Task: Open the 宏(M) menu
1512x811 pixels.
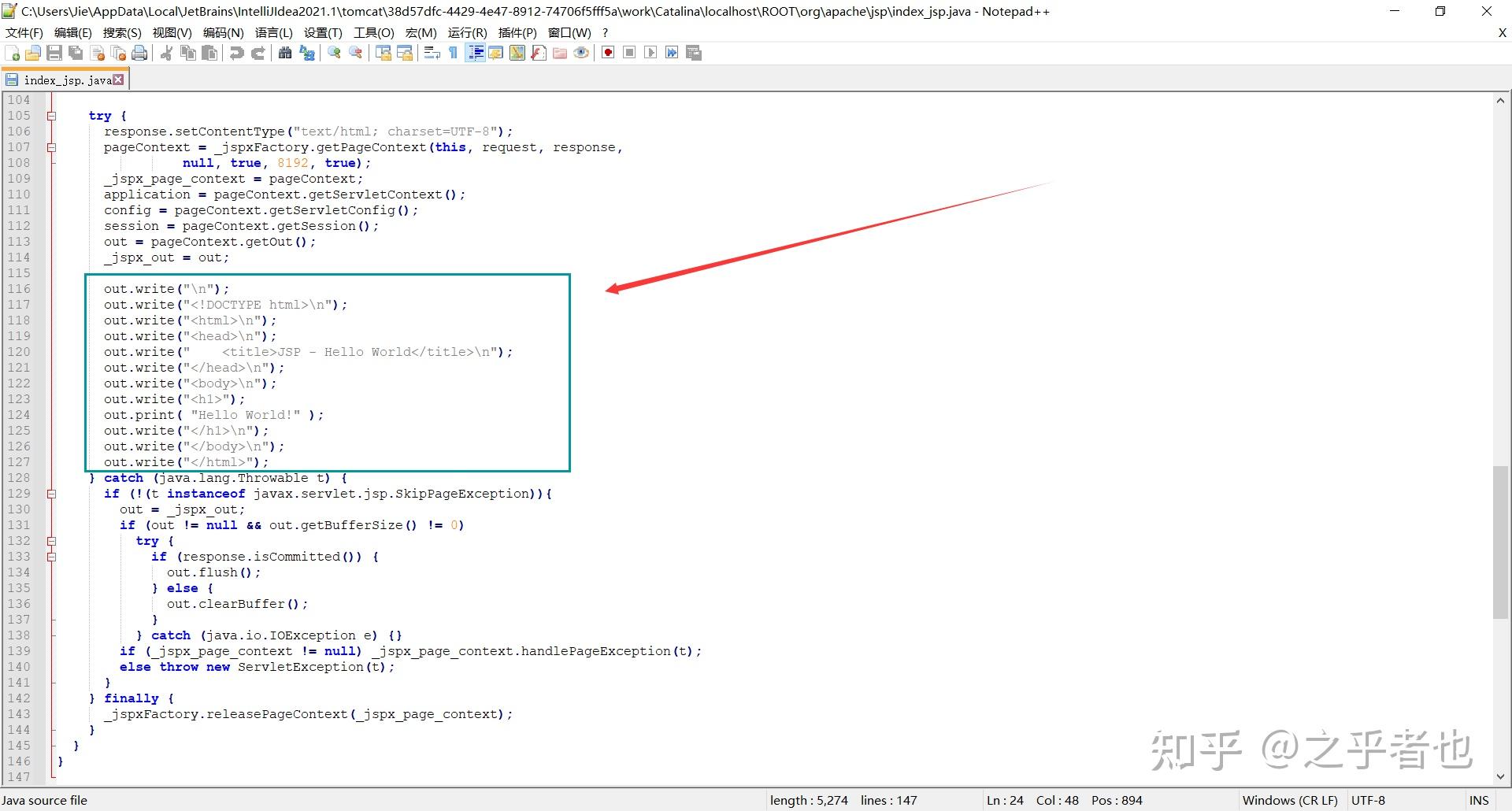Action: pos(421,32)
